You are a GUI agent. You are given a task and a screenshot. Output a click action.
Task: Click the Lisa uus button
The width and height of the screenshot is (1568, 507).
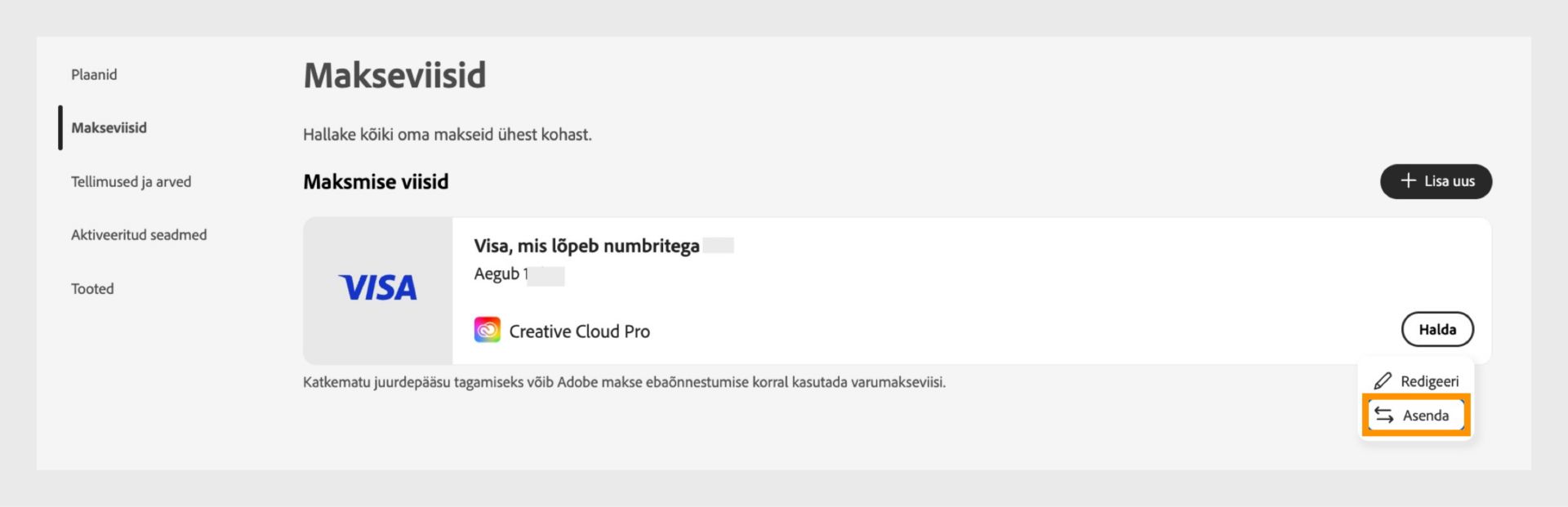click(x=1436, y=181)
